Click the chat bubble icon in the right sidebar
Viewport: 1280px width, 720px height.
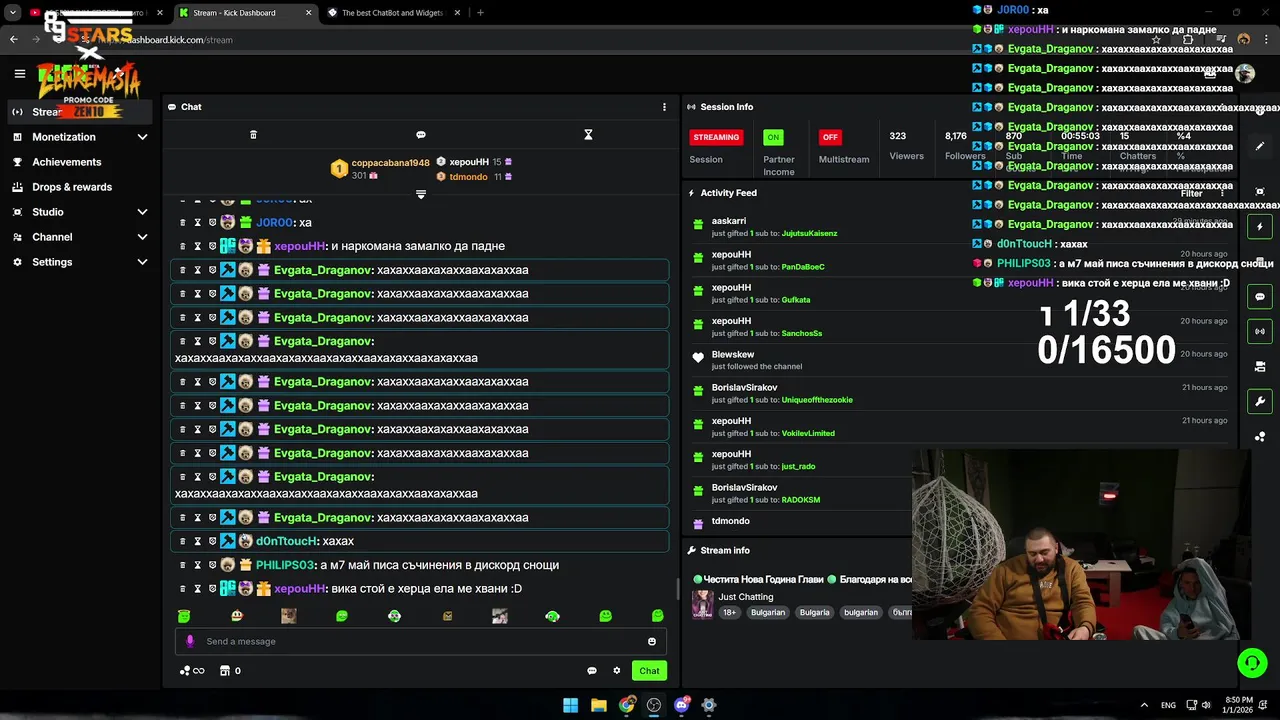1260,297
